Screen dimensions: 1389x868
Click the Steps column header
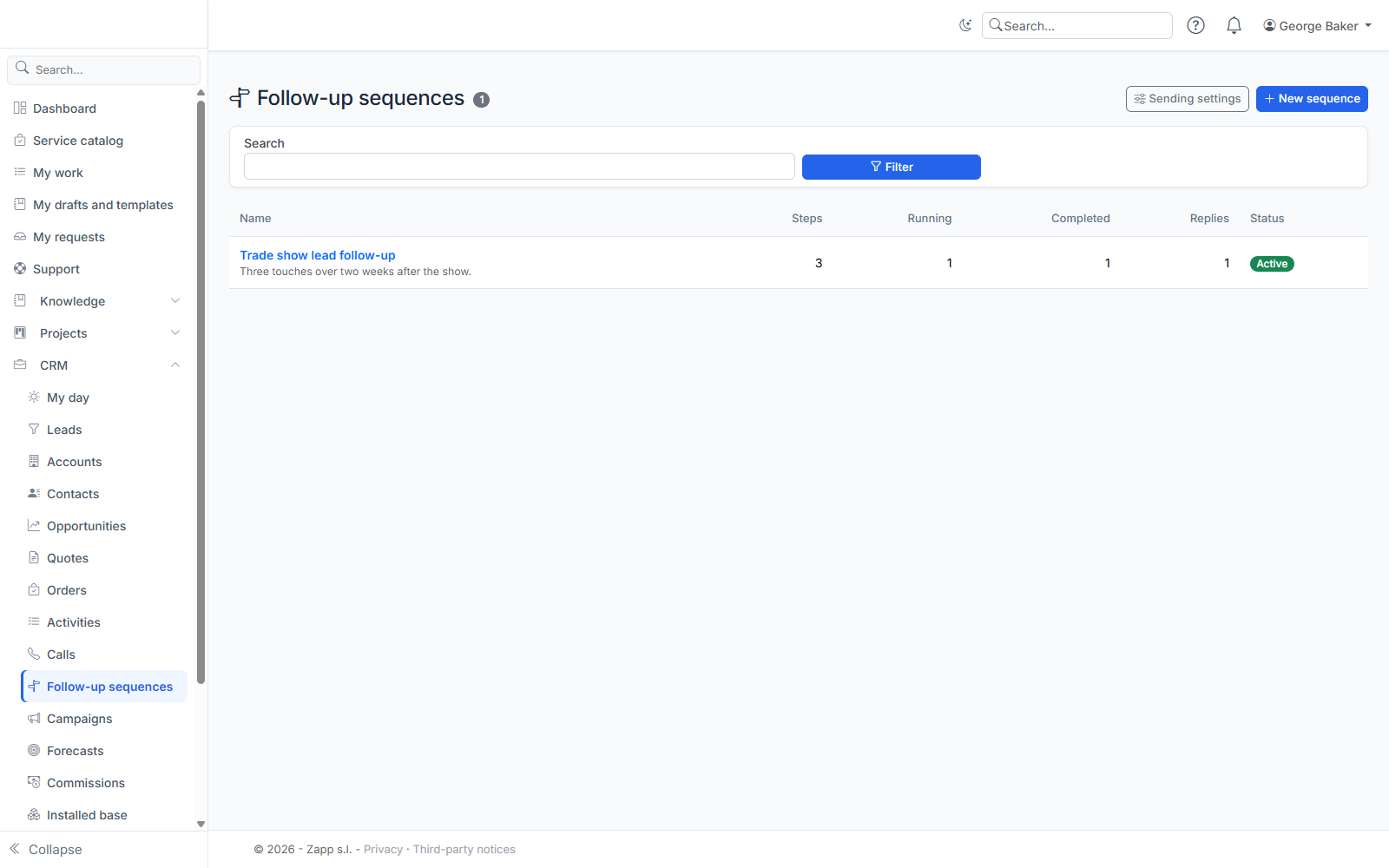pos(806,219)
